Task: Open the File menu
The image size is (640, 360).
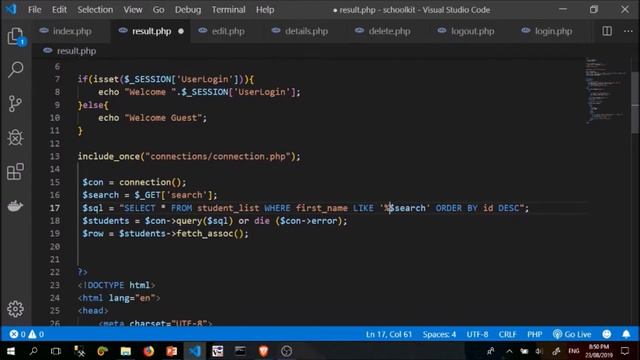Action: [x=35, y=9]
